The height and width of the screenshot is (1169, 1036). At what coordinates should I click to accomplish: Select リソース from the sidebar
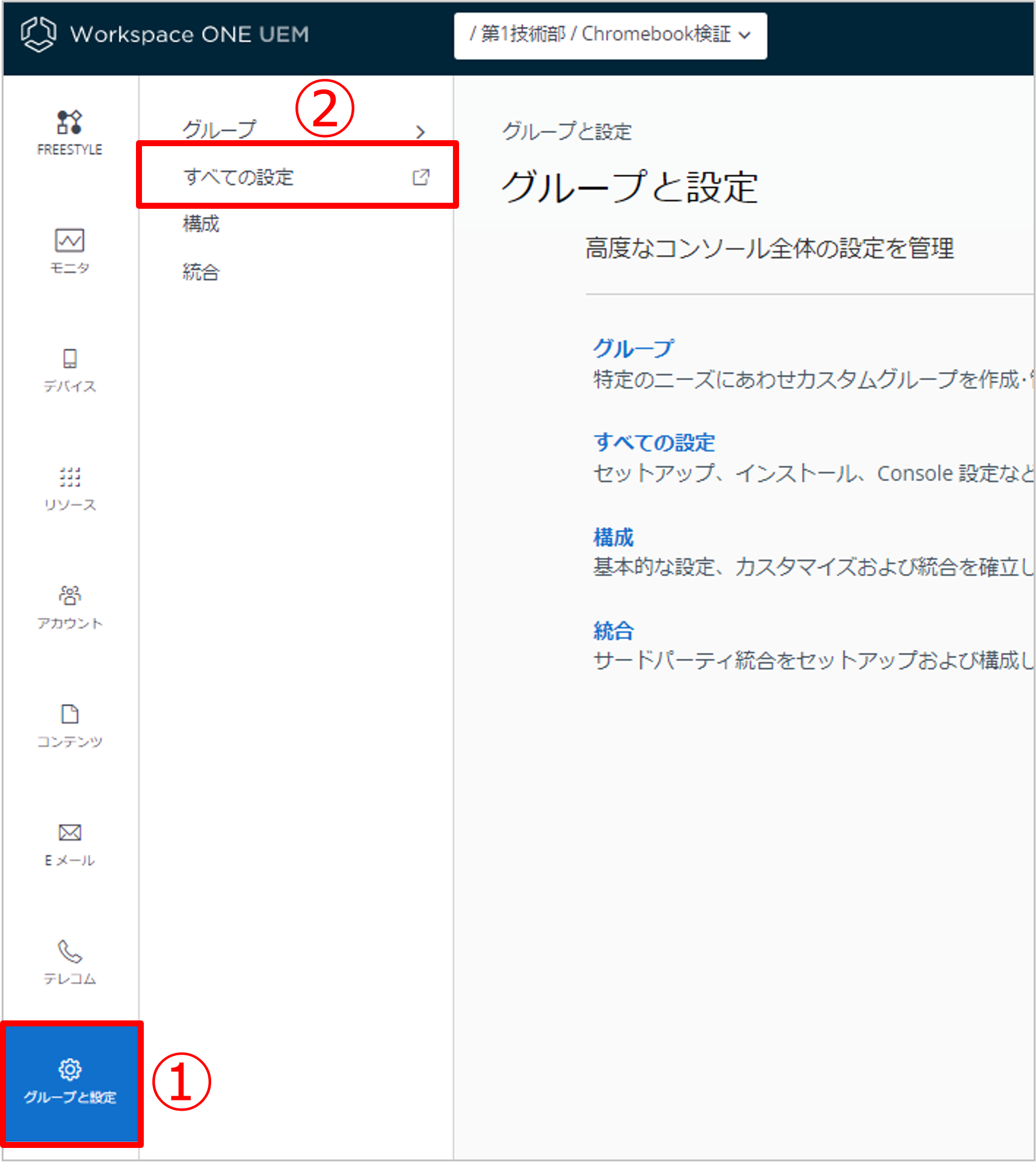[x=69, y=487]
